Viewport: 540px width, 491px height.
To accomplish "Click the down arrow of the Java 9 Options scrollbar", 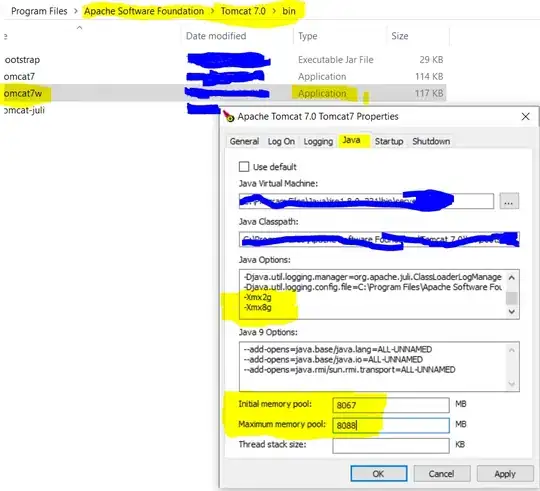I will (x=512, y=384).
